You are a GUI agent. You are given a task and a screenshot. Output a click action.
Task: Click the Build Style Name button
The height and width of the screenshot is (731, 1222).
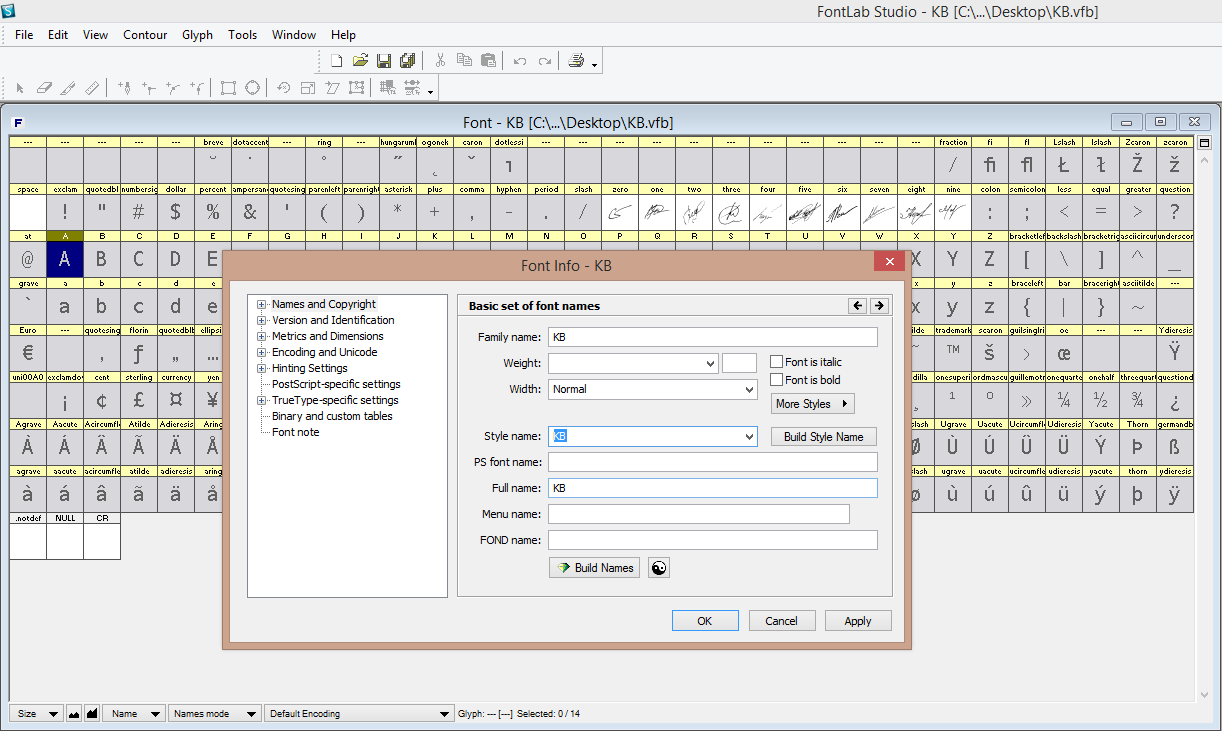(824, 437)
